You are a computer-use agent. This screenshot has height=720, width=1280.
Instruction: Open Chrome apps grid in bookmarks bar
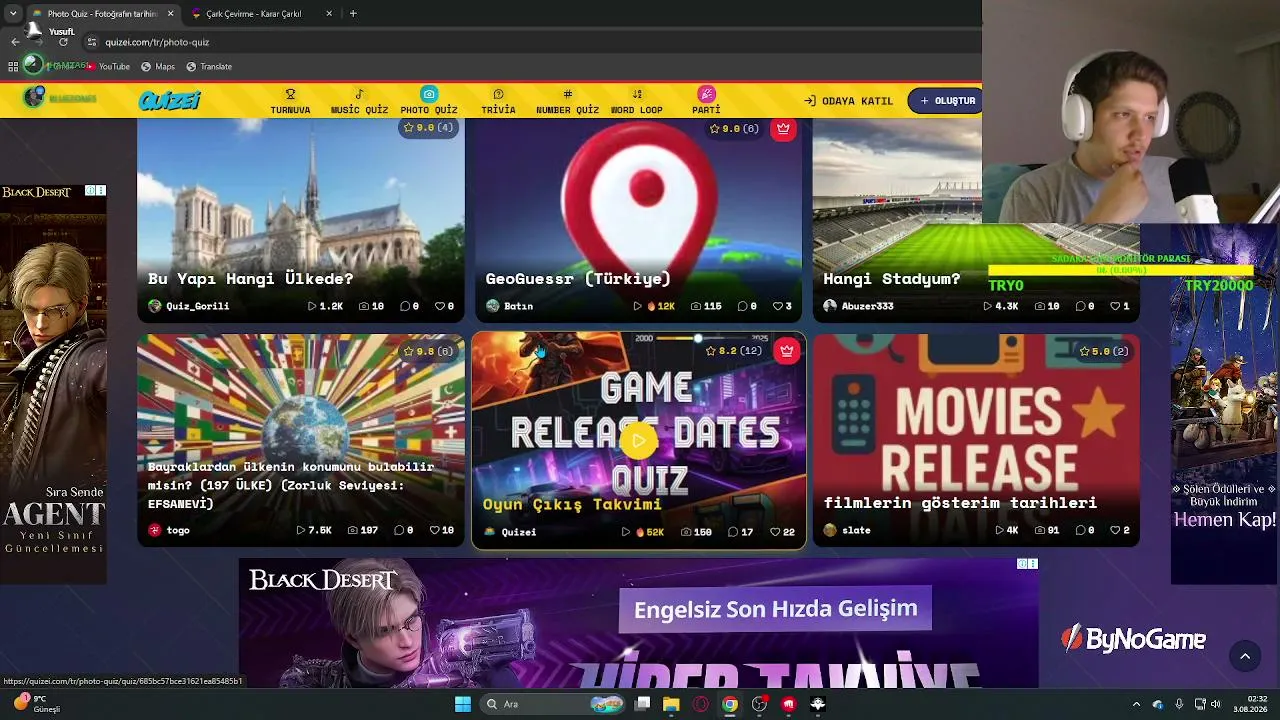coord(13,67)
